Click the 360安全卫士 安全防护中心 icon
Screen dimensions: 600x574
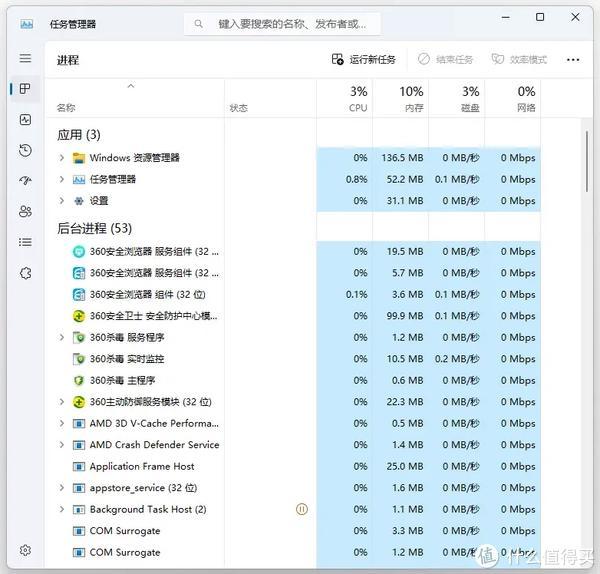tap(79, 316)
